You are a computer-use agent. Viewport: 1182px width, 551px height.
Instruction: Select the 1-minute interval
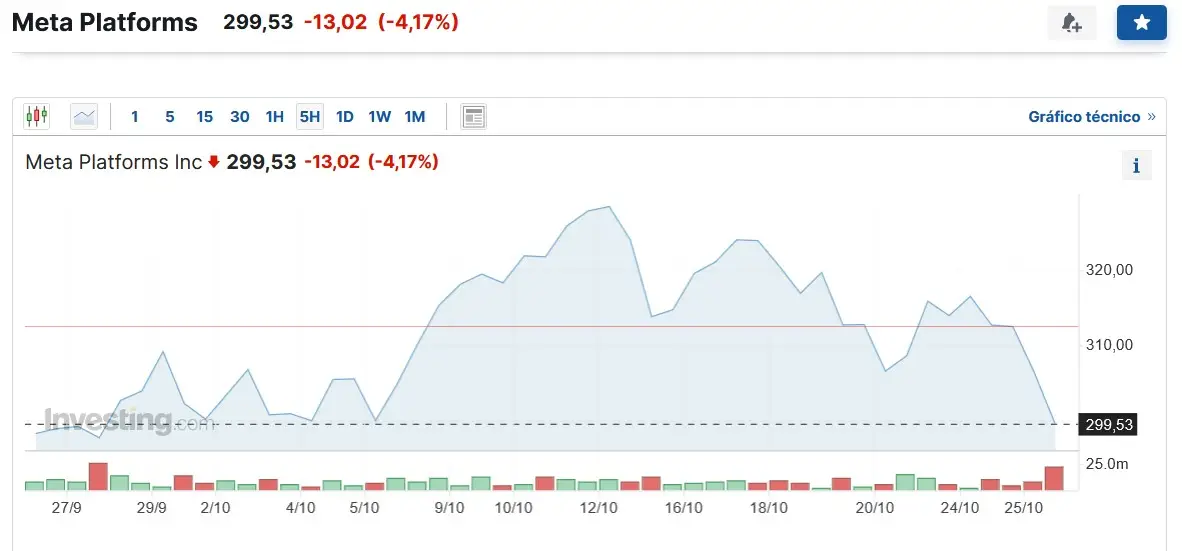point(135,116)
